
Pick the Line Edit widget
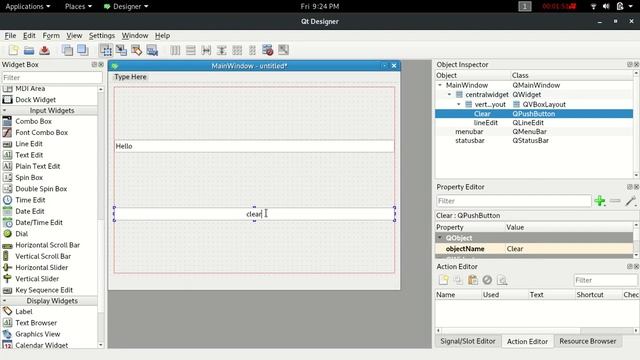pyautogui.click(x=29, y=144)
